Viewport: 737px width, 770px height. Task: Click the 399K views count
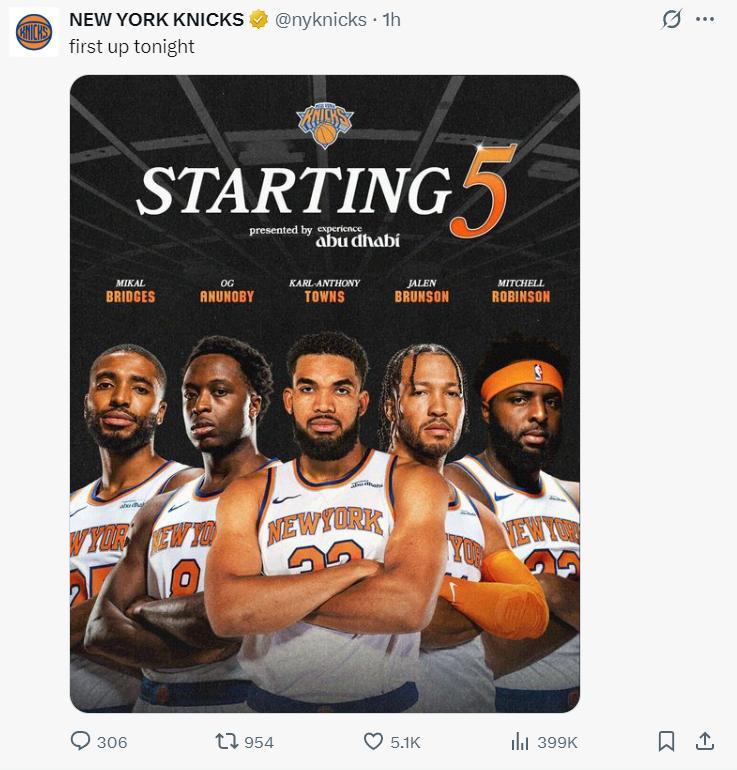pos(557,742)
